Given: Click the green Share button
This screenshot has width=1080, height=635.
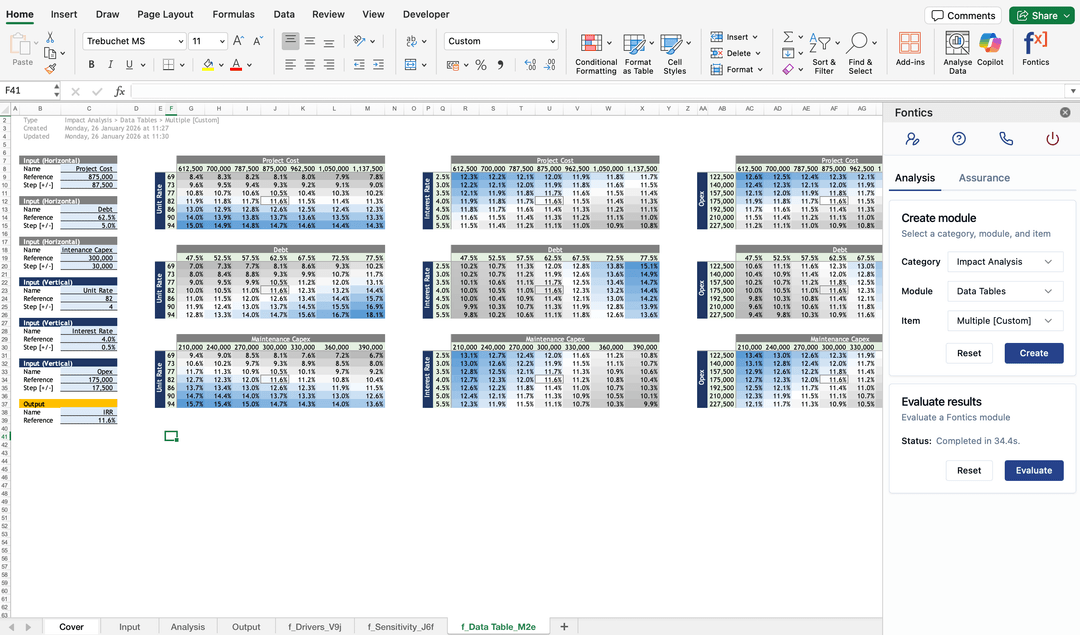Looking at the screenshot, I should 1041,15.
